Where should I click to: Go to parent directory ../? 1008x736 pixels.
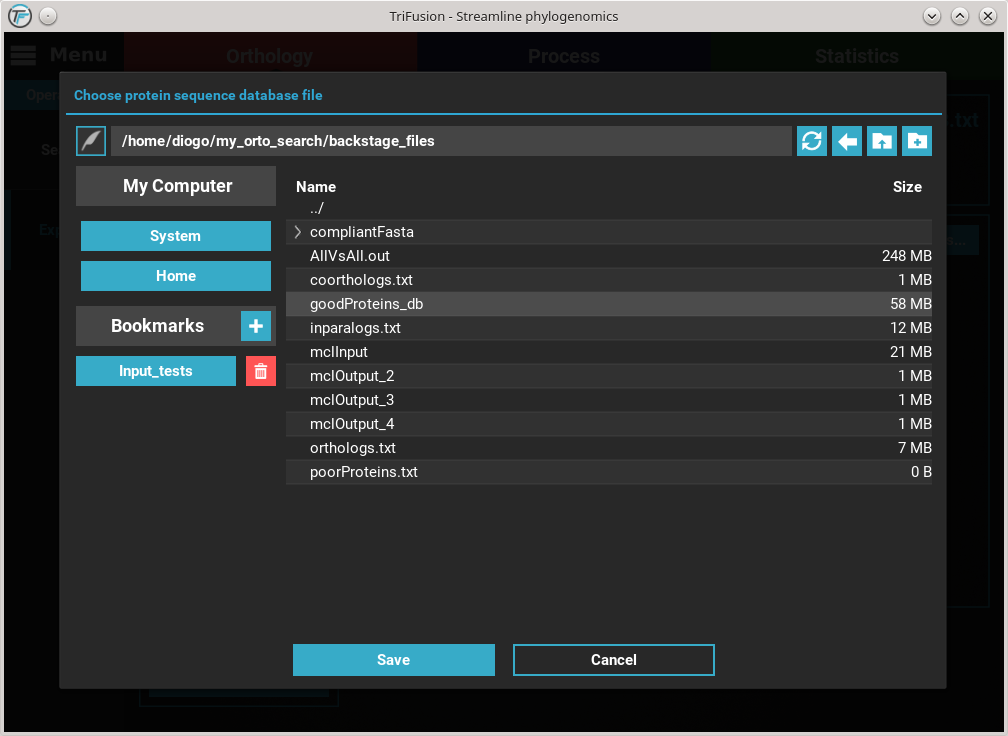click(x=609, y=208)
